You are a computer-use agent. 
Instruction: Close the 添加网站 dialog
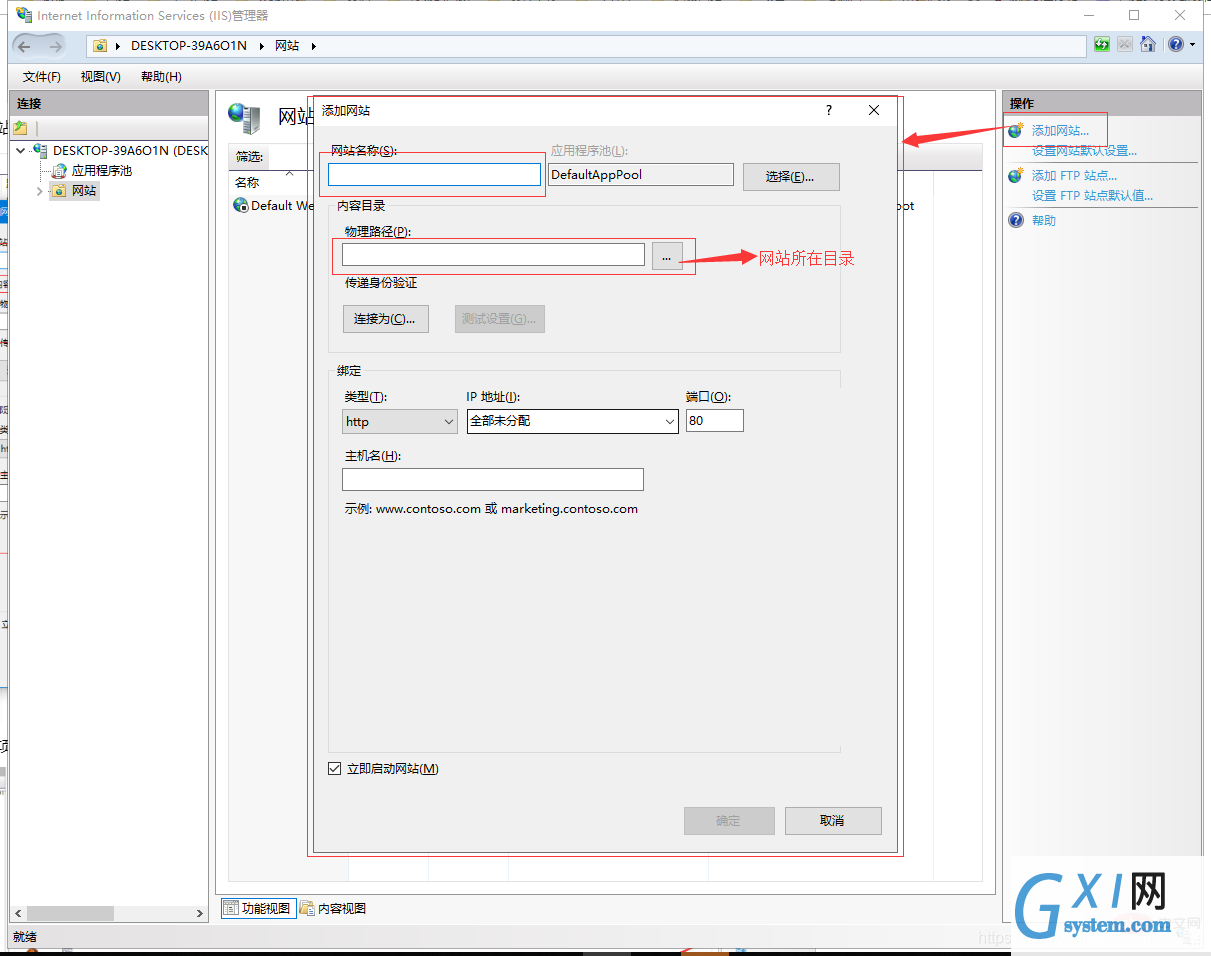(874, 110)
